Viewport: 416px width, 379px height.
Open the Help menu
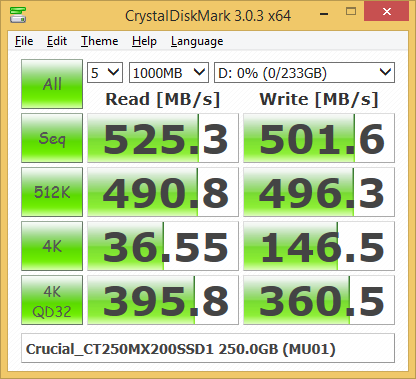tap(144, 41)
